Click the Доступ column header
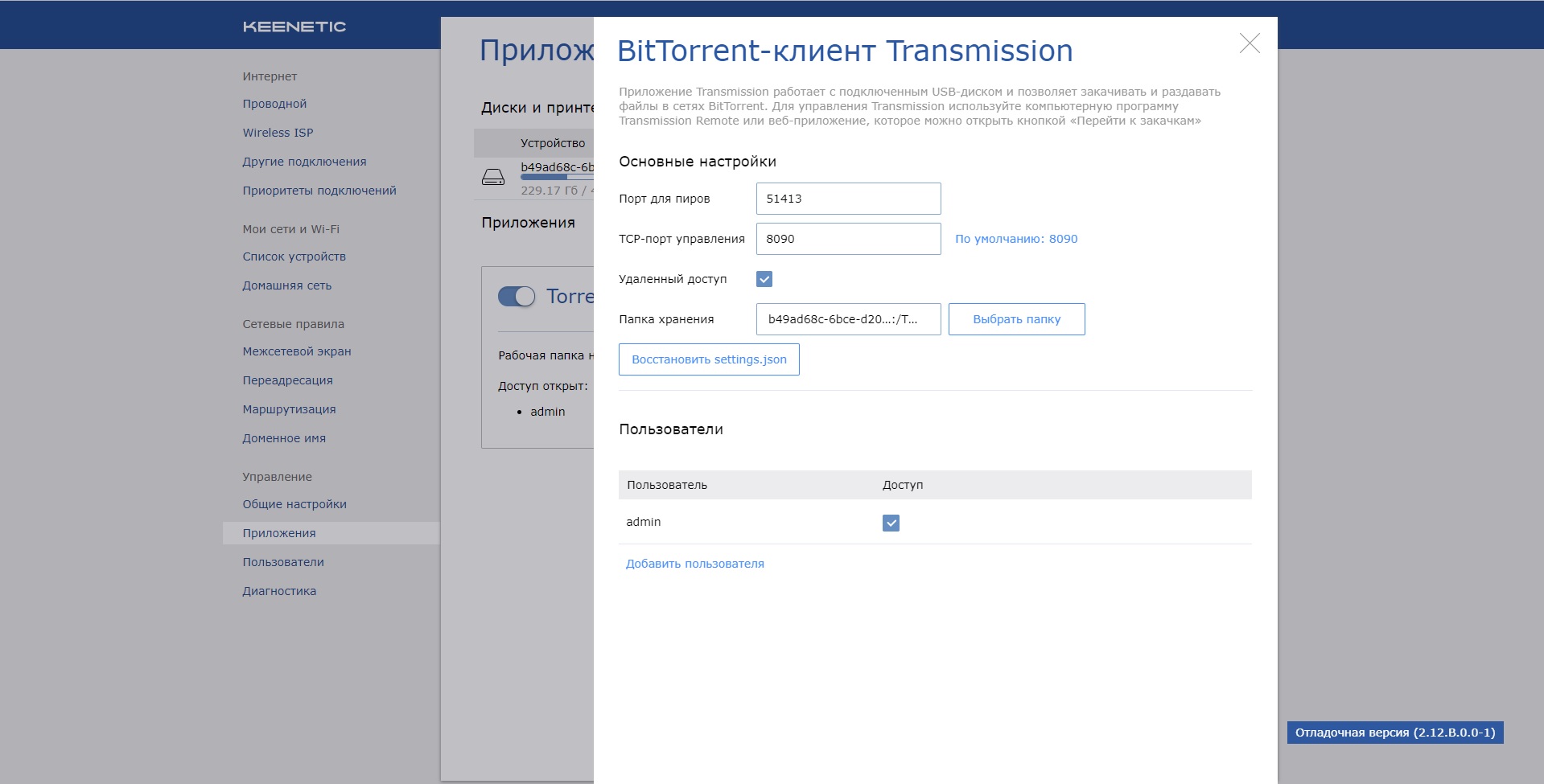The width and height of the screenshot is (1544, 784). coord(903,485)
